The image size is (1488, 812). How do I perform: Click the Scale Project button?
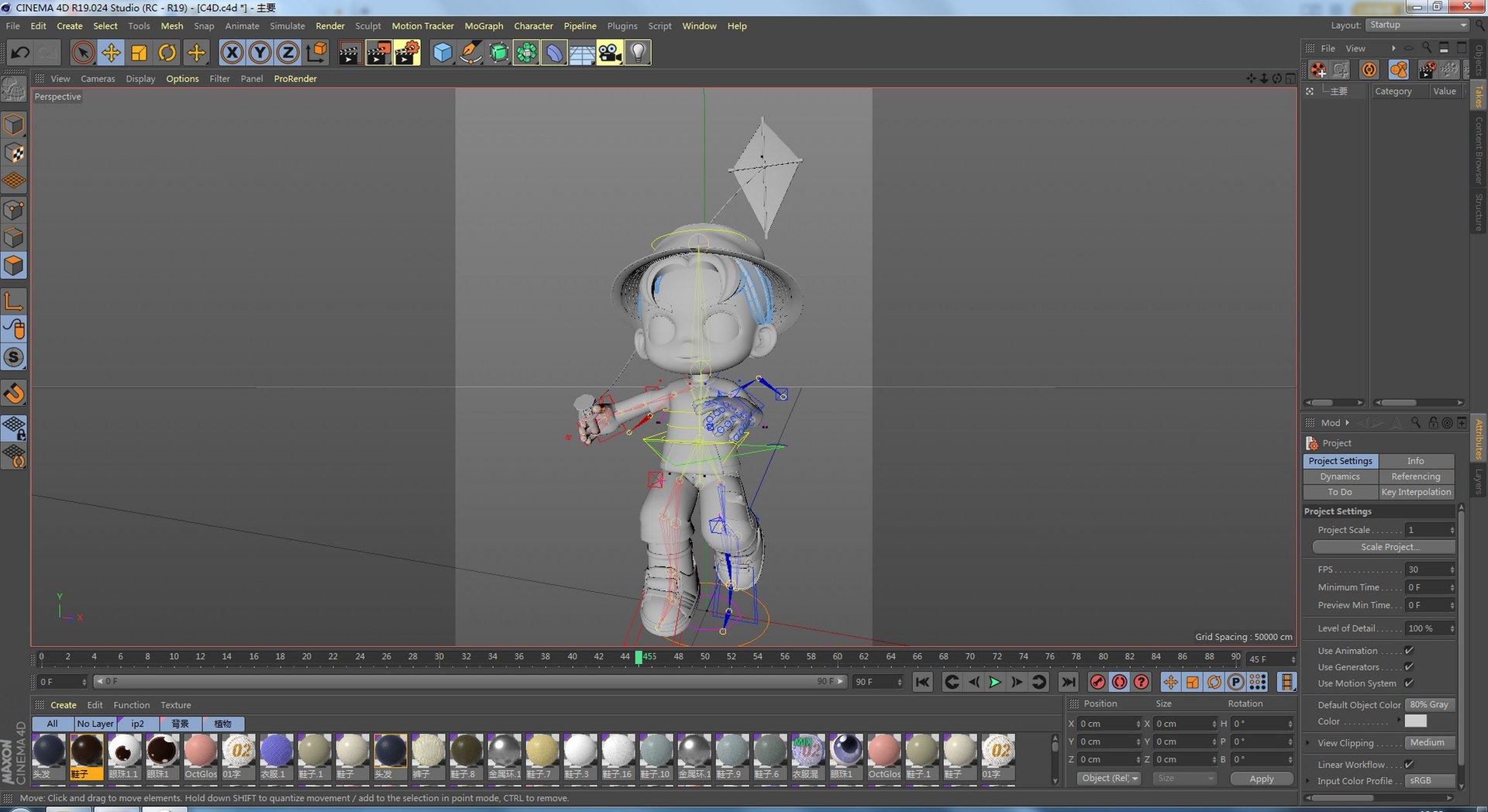click(1383, 547)
